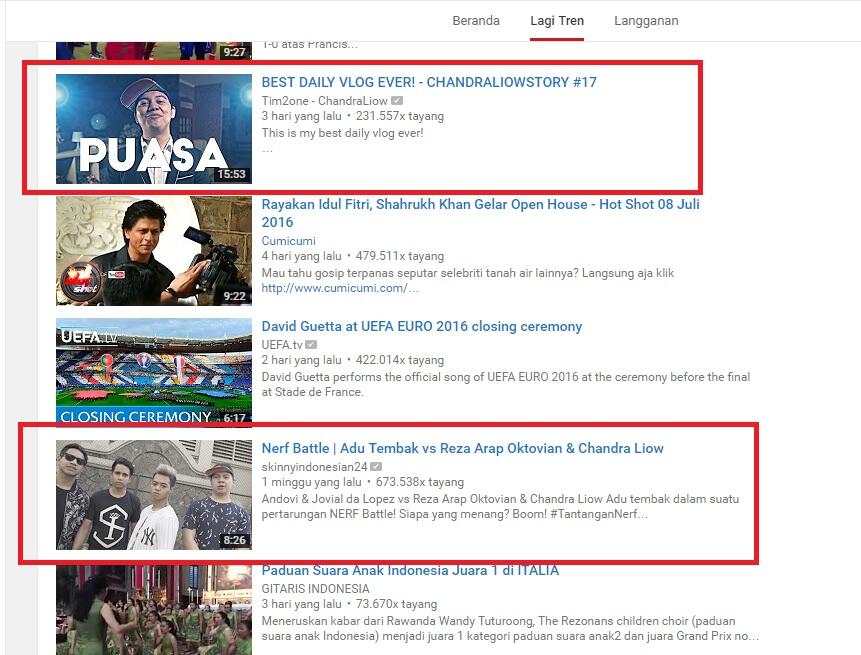861x655 pixels.
Task: Click verified badge beside skinnyindonesian24
Action: [376, 467]
